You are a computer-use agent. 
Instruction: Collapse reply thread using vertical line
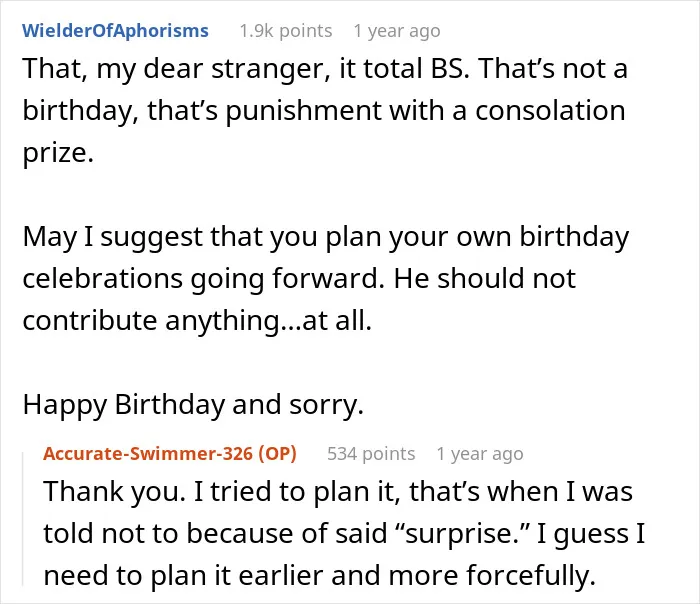[x=23, y=518]
